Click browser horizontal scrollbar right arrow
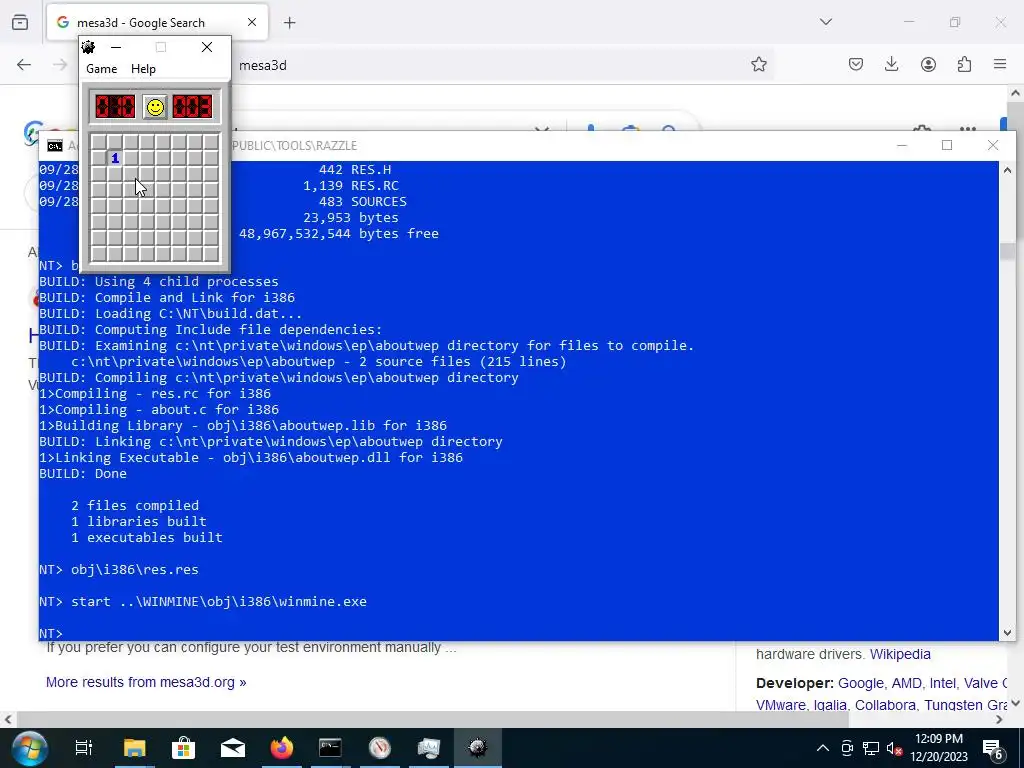This screenshot has width=1024, height=768. pyautogui.click(x=1000, y=720)
